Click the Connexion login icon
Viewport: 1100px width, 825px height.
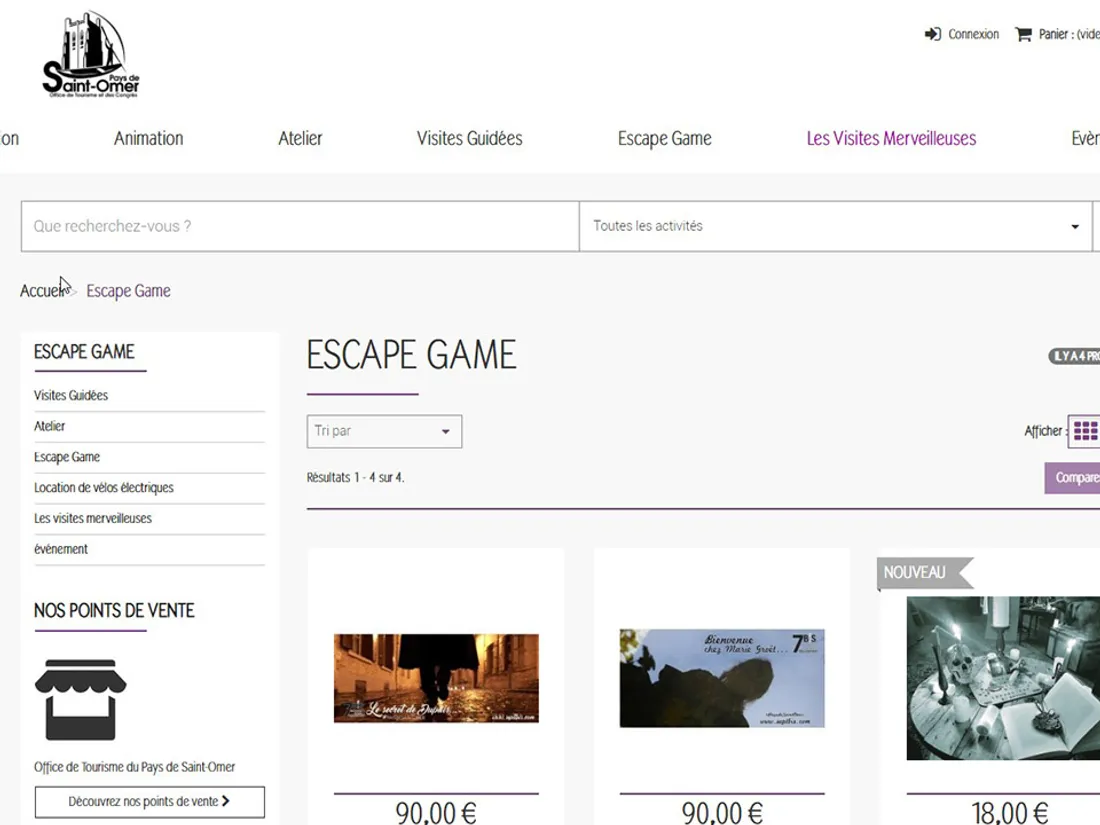coord(933,34)
